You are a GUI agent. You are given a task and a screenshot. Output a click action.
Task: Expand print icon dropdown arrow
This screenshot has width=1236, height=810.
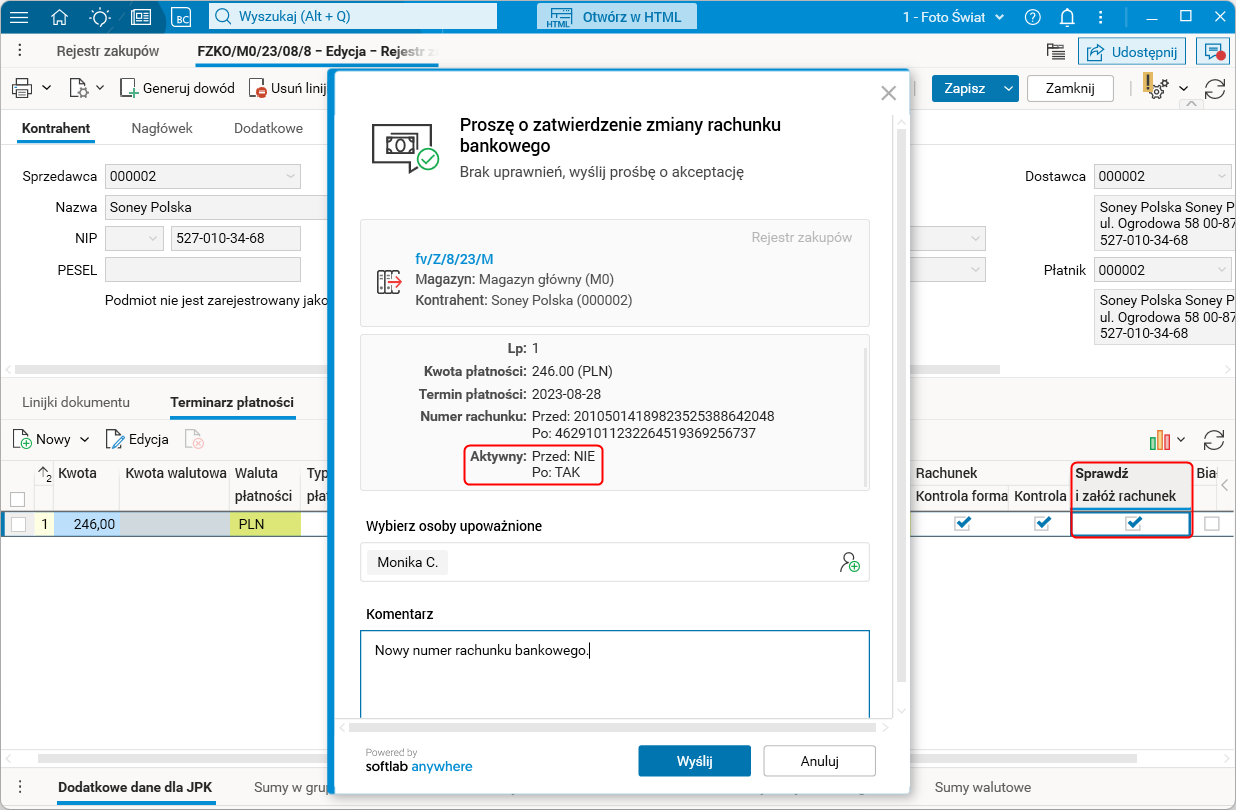tap(47, 88)
